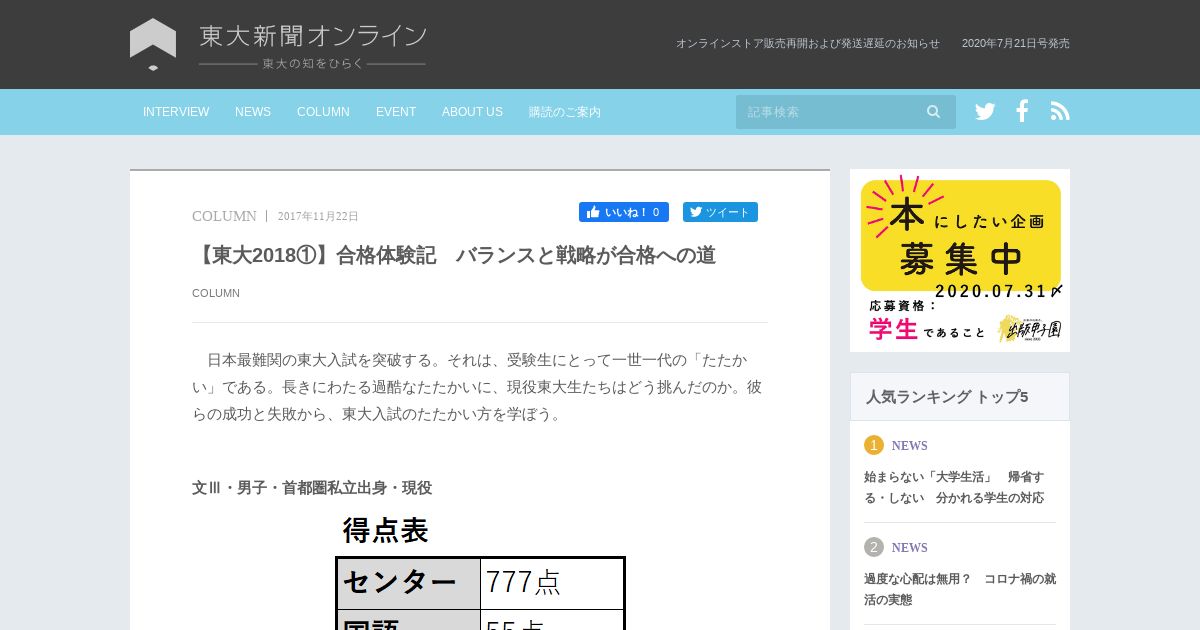Screen dimensions: 1200x630
Task: Open the 本にしたい企画 募集中 banner
Action: (960, 260)
